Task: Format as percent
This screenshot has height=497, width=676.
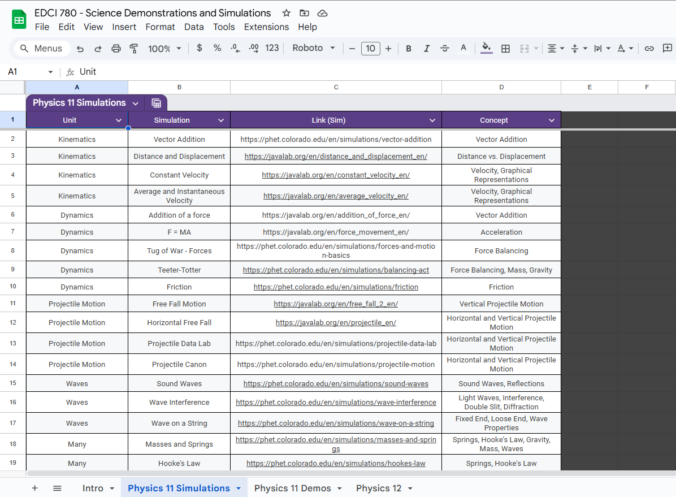Action: coord(217,48)
